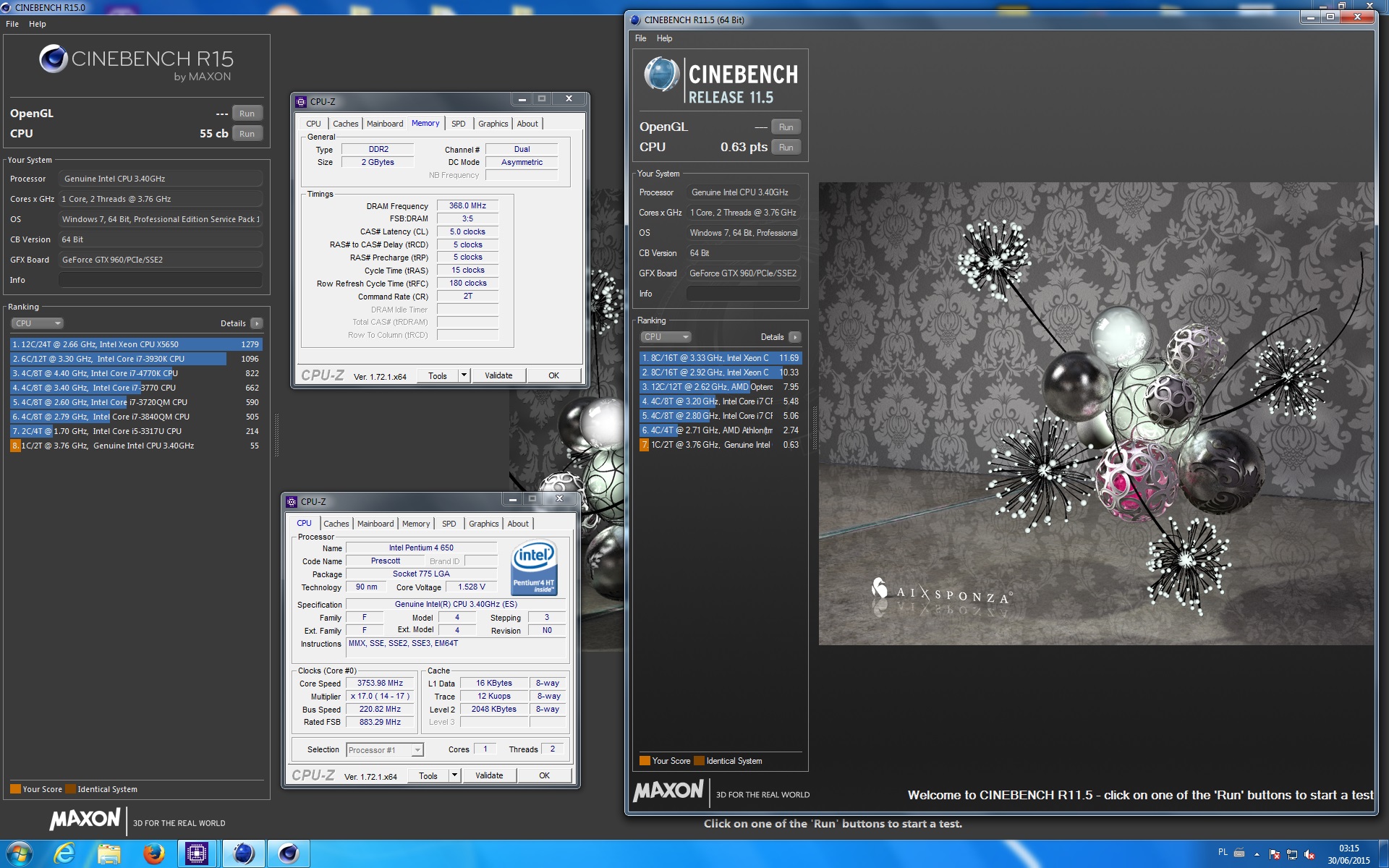Click Info field in Cinebench R15
The image size is (1389, 868).
[161, 280]
